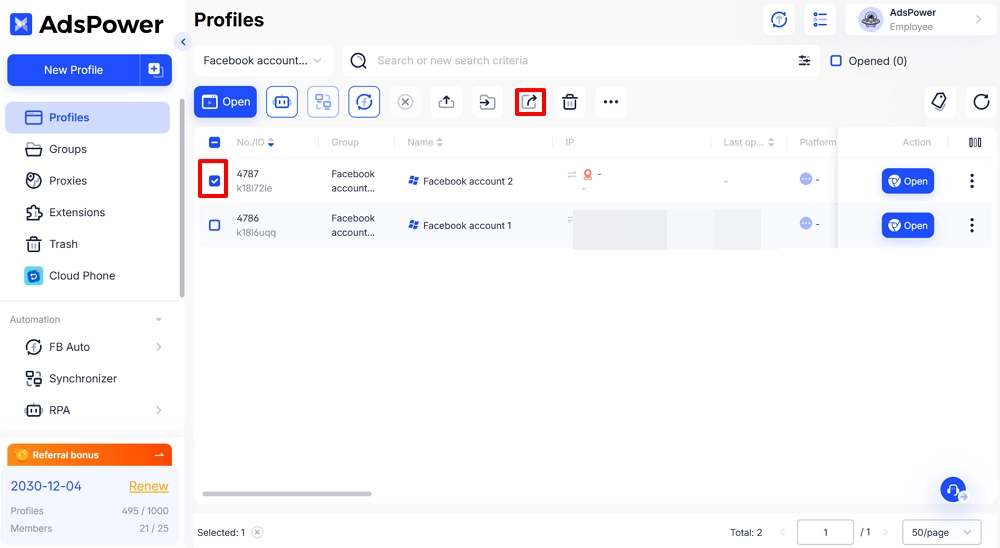
Task: Click the tag icon at the toolbar's right
Action: (939, 102)
